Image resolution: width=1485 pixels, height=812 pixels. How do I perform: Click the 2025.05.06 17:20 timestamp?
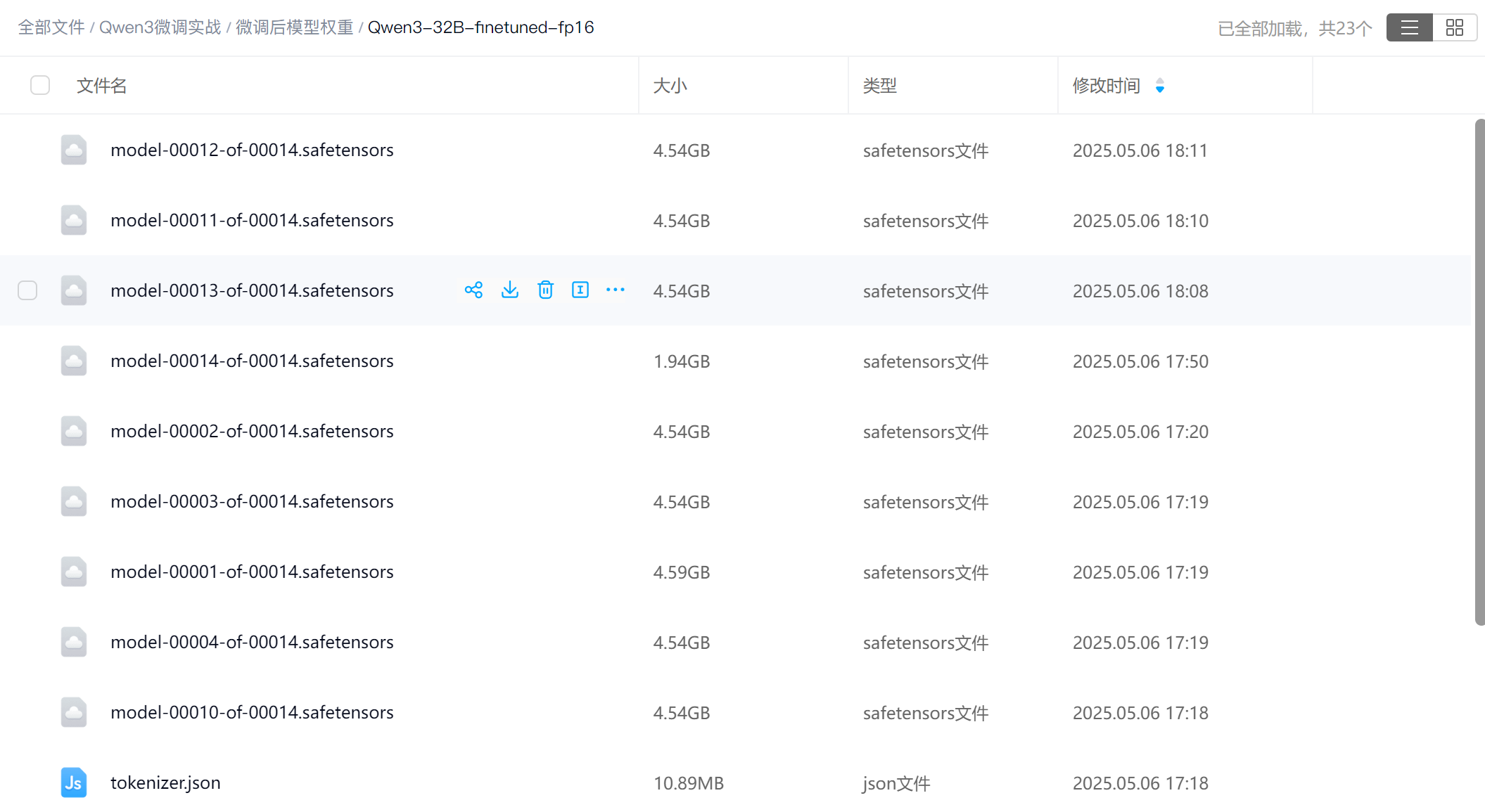click(1140, 432)
